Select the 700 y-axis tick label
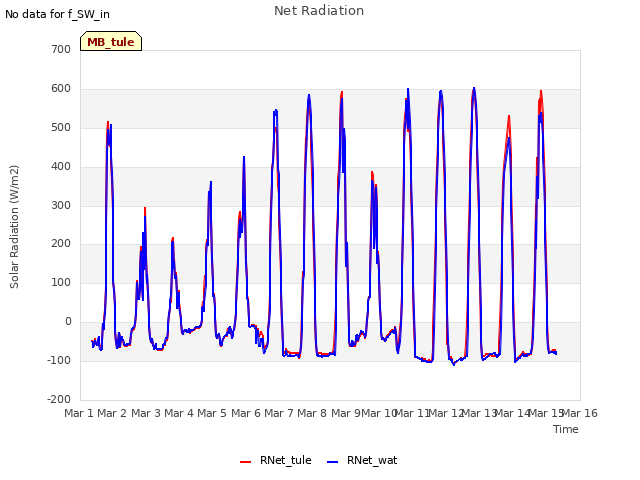Screen dimensions: 640x480 (x=61, y=49)
